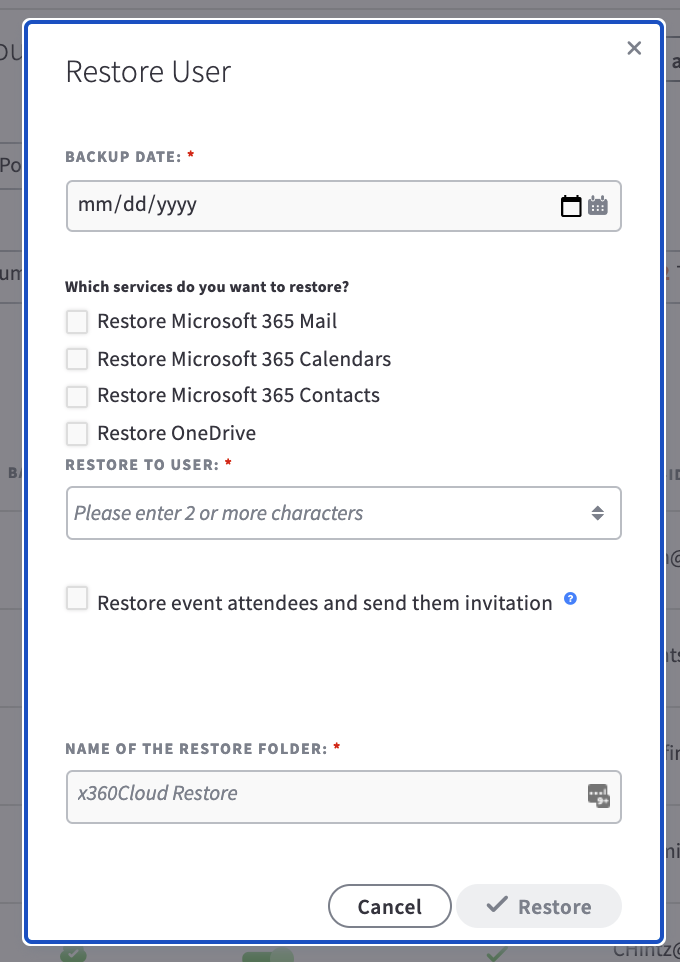Click the checkmark icon inside the Restore button

pyautogui.click(x=497, y=905)
